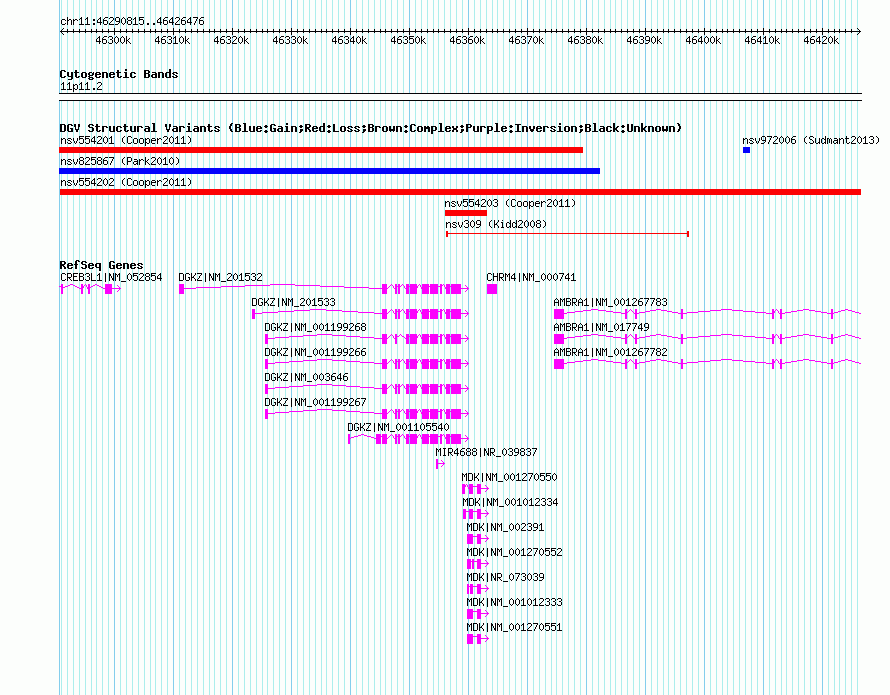The height and width of the screenshot is (695, 890).
Task: Select the MDK NR_073039 gene glyph
Action: click(478, 589)
